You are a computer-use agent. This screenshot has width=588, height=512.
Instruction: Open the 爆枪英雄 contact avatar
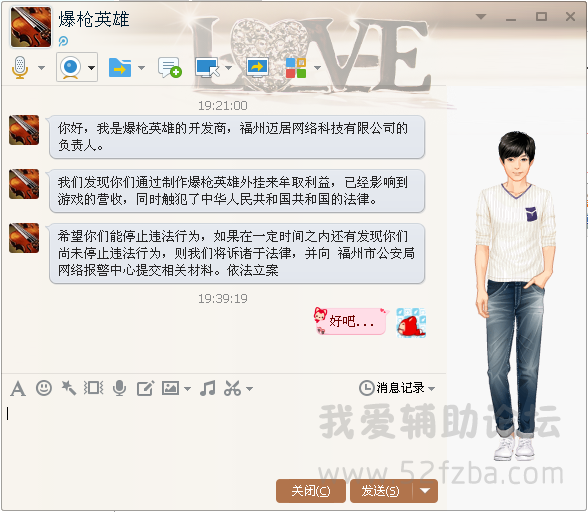point(31,27)
